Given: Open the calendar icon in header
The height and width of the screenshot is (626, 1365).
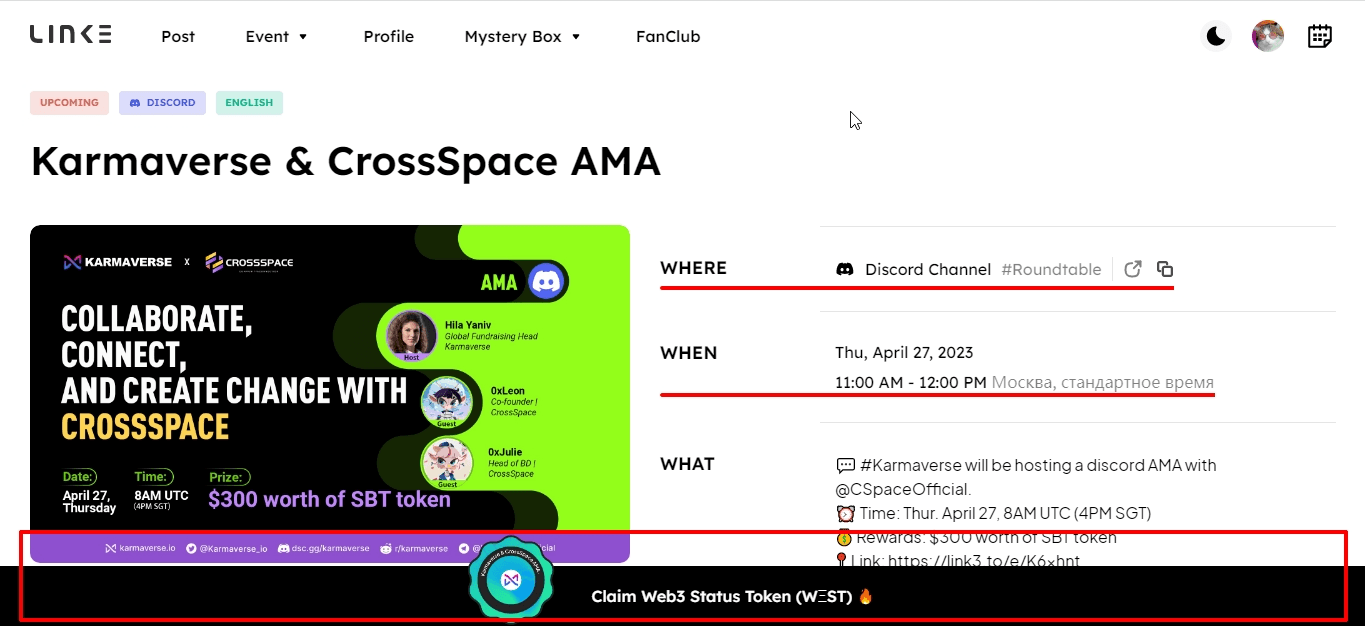Looking at the screenshot, I should (x=1320, y=36).
